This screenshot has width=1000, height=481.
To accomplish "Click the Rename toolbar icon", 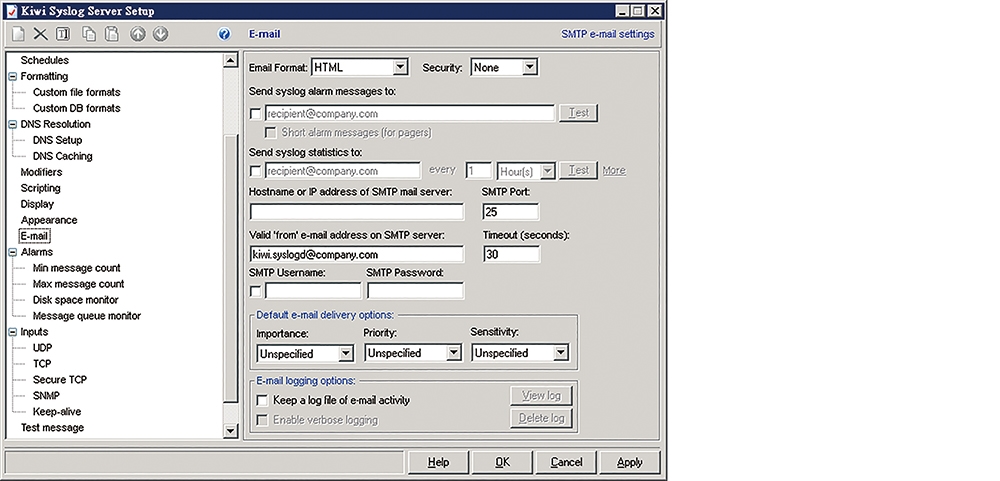I will tap(62, 34).
